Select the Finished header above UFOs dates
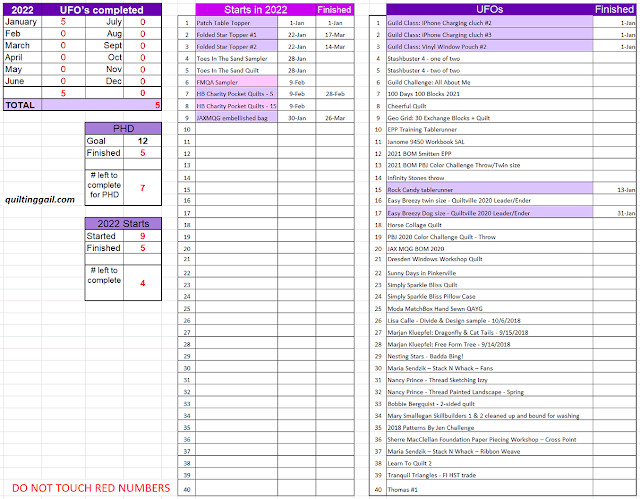This screenshot has height=499, width=640. pyautogui.click(x=614, y=9)
